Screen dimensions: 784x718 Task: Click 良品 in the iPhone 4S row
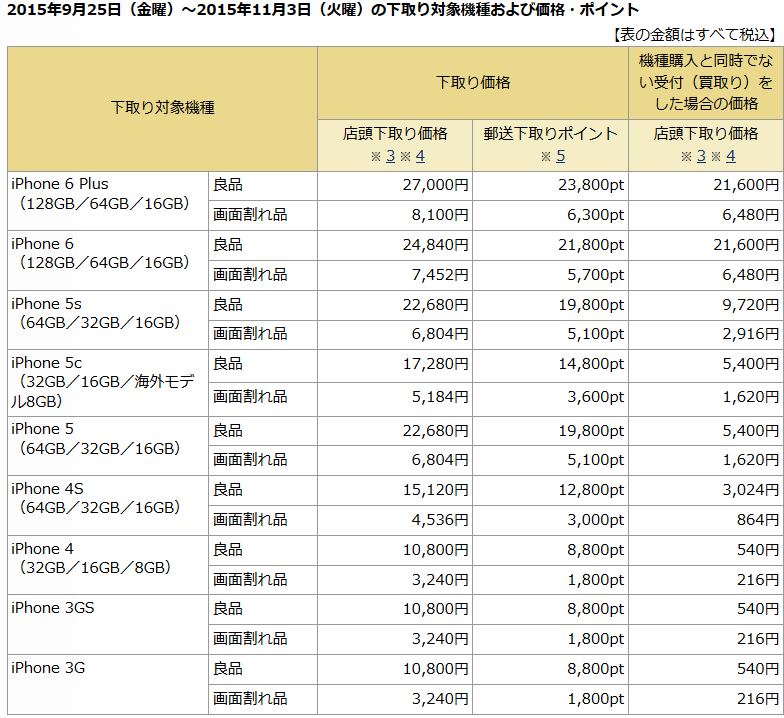228,490
